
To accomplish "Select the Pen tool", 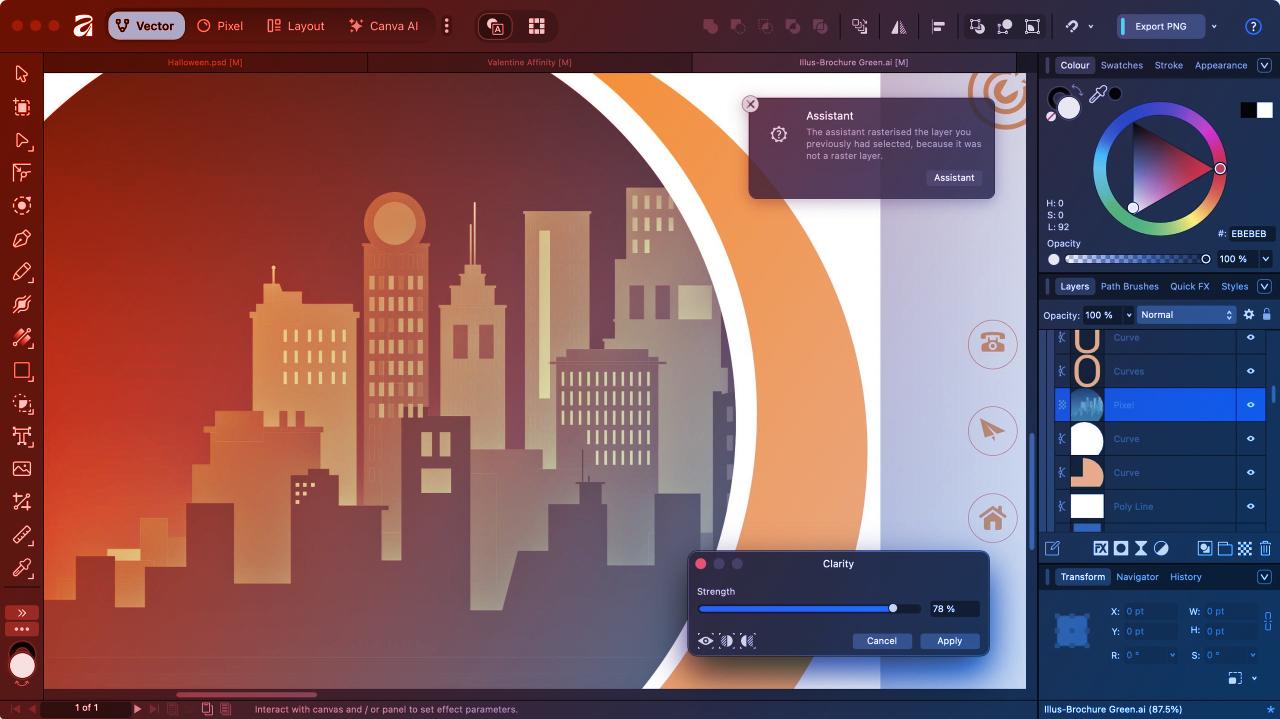I will (20, 238).
